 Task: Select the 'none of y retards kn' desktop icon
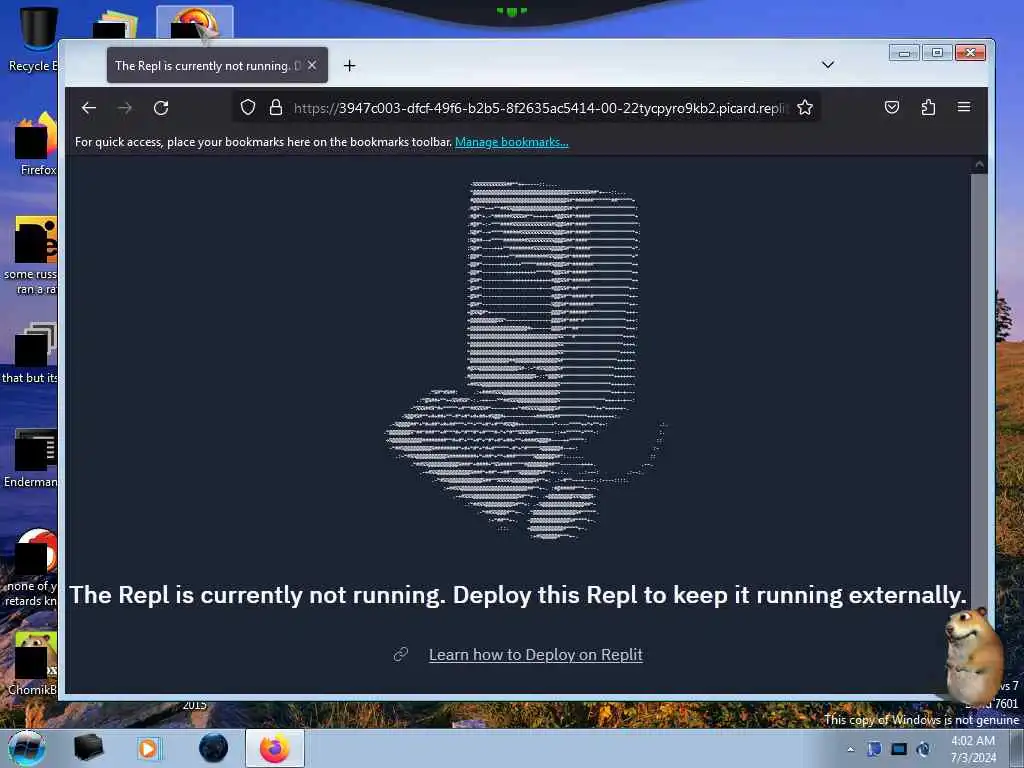click(31, 568)
